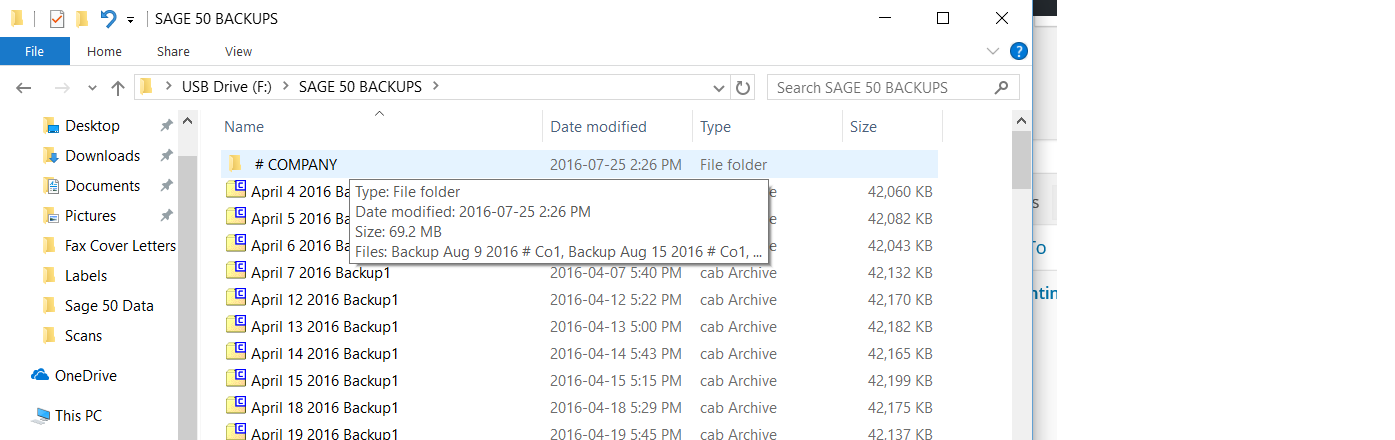Click SAGE 50 BACKUPS breadcrumb in address bar
Screen dimensions: 1395x440
click(x=360, y=87)
